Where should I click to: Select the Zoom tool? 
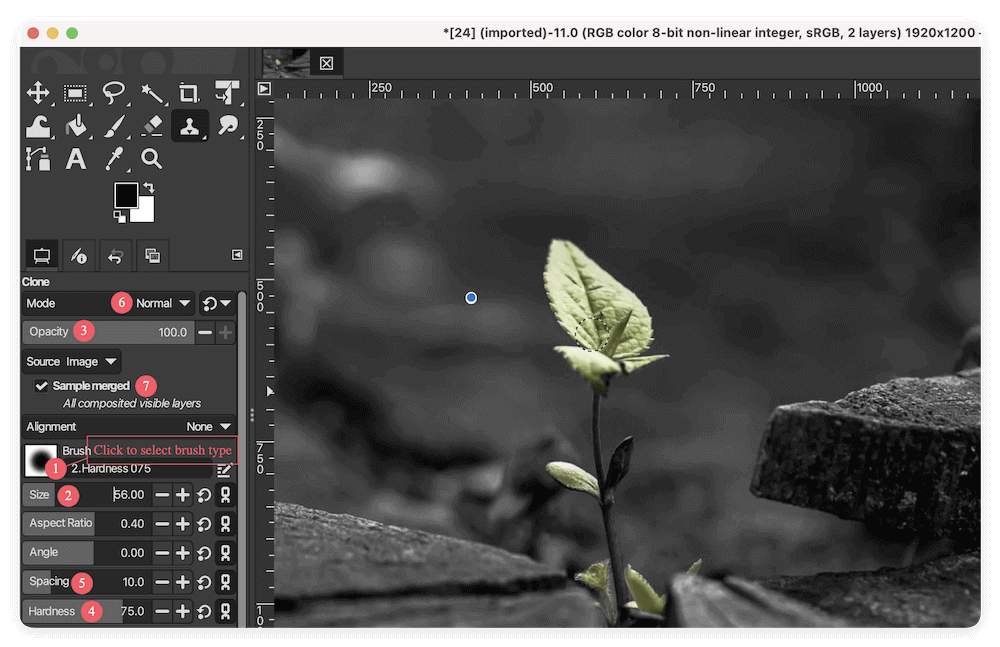click(152, 158)
